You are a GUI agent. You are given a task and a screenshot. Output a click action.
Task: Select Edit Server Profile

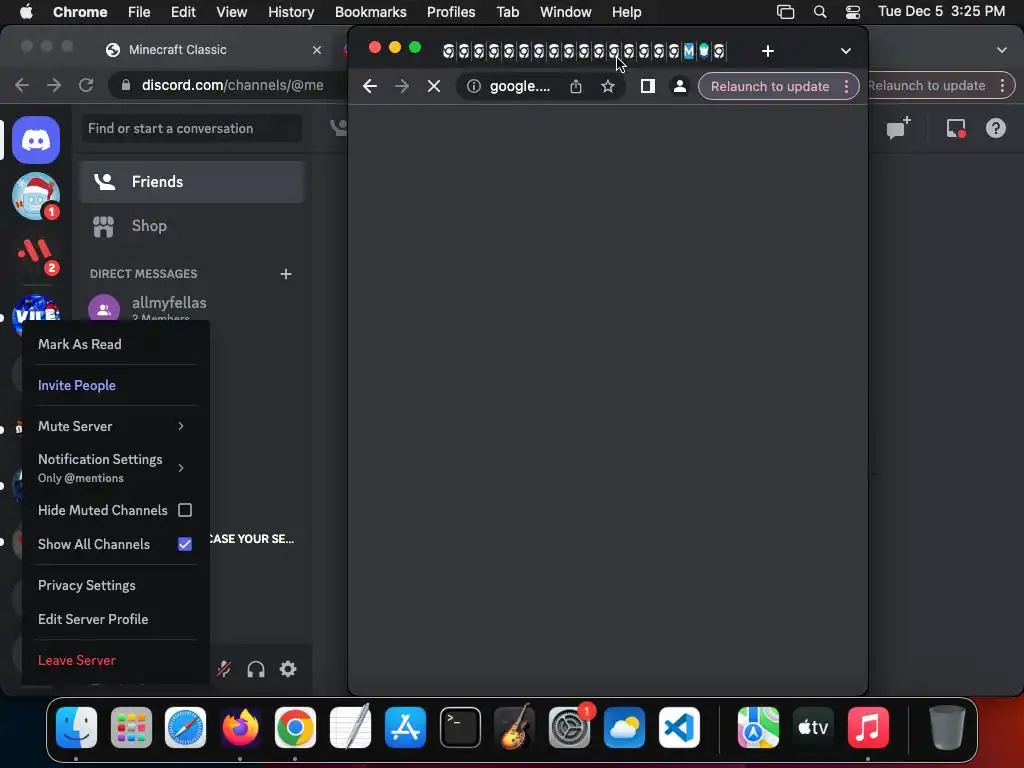point(93,619)
